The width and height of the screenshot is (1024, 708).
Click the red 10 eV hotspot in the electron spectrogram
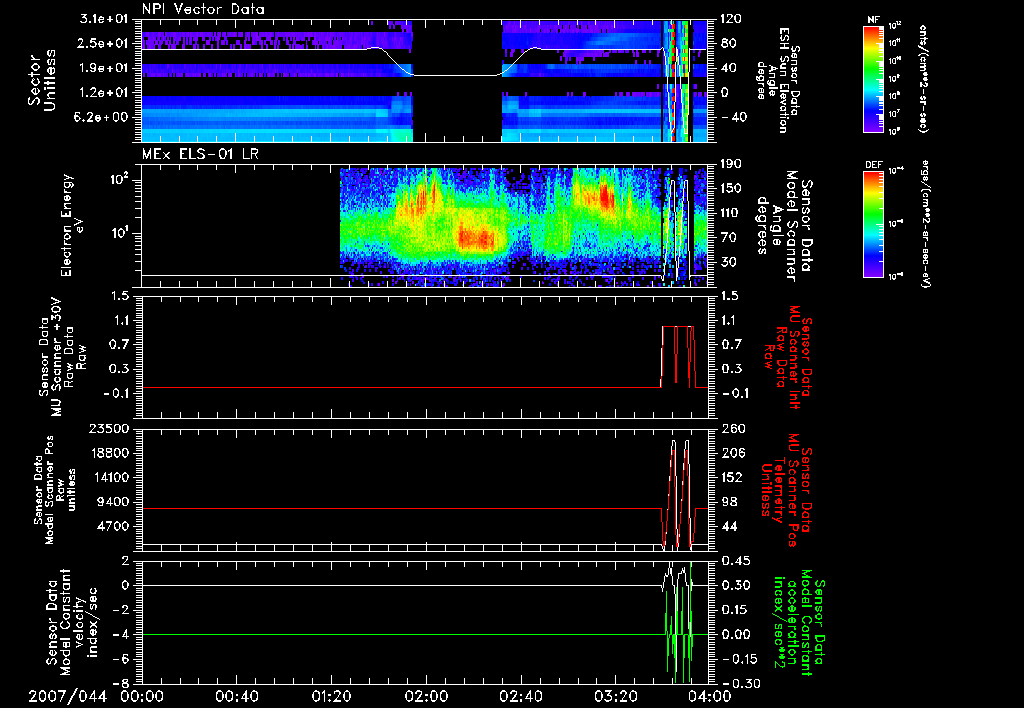[475, 238]
